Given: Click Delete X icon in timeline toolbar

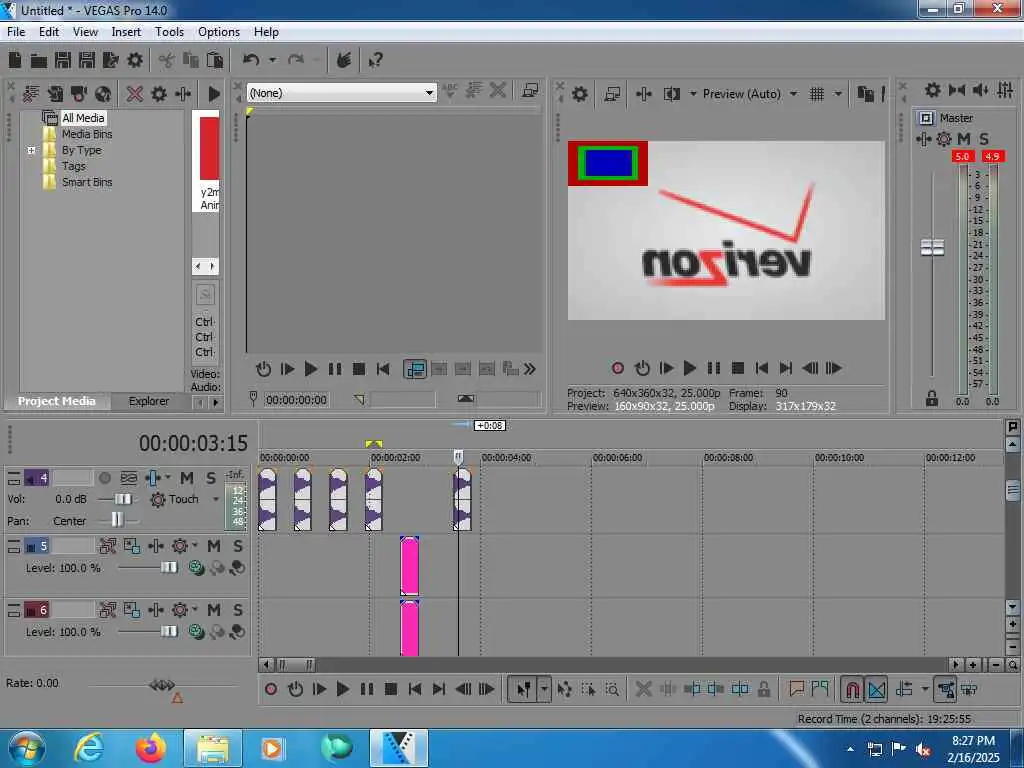Looking at the screenshot, I should click(x=643, y=689).
